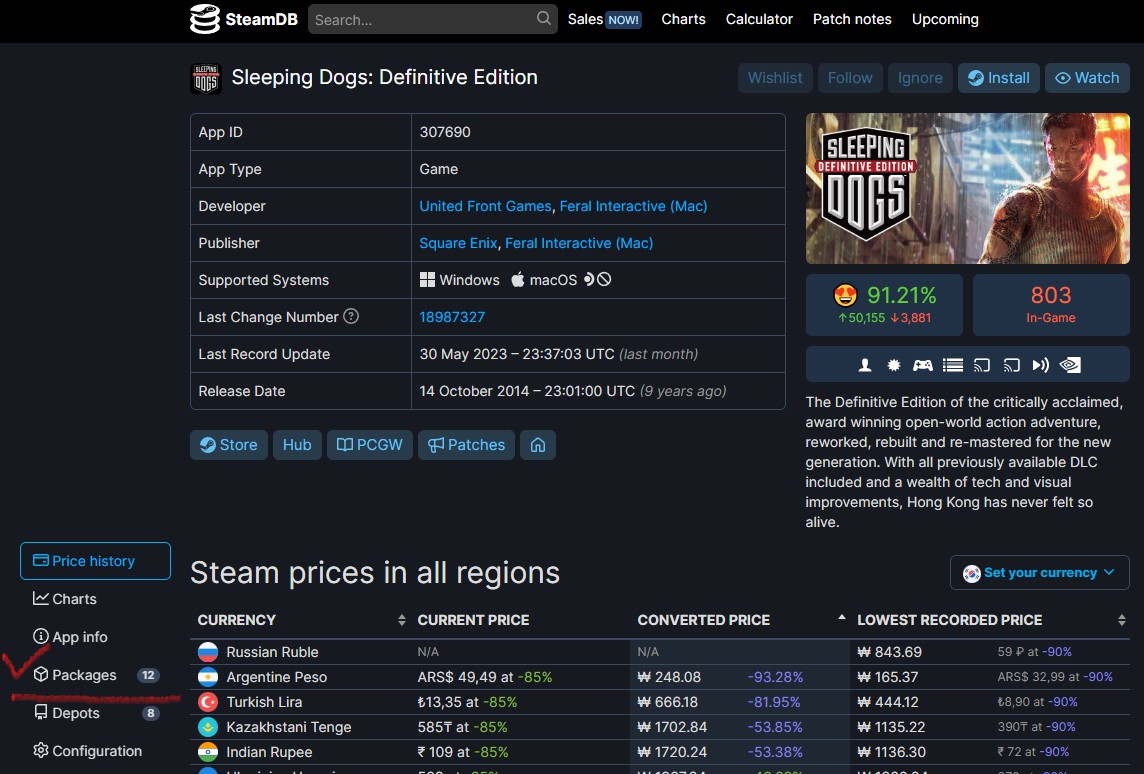1144x774 pixels.
Task: Click the Indian flag icon
Action: 208,751
